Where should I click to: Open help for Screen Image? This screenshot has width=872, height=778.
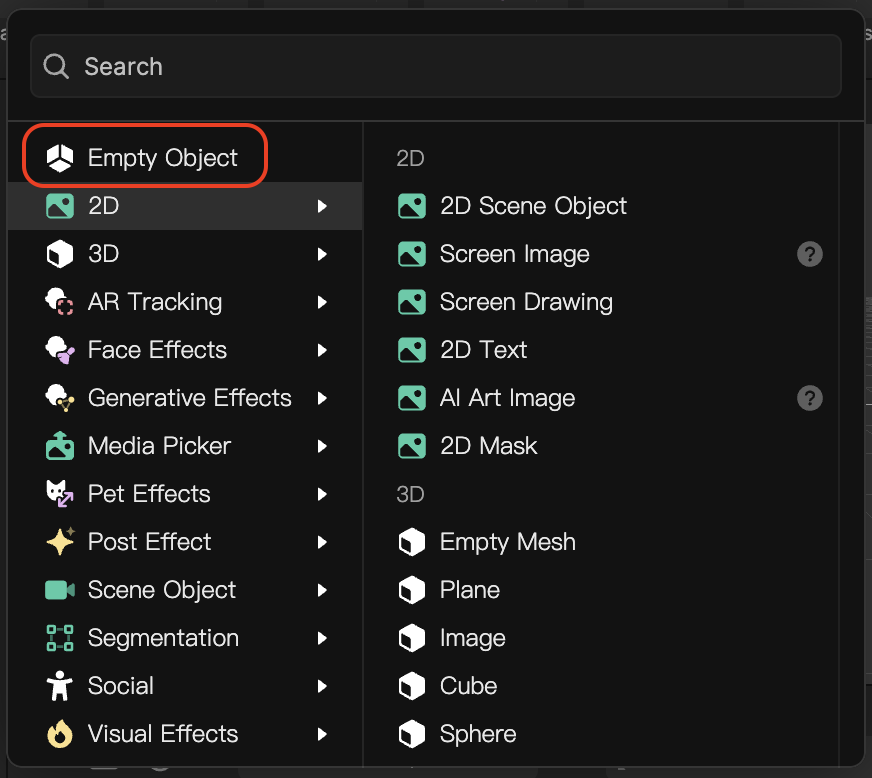click(809, 254)
